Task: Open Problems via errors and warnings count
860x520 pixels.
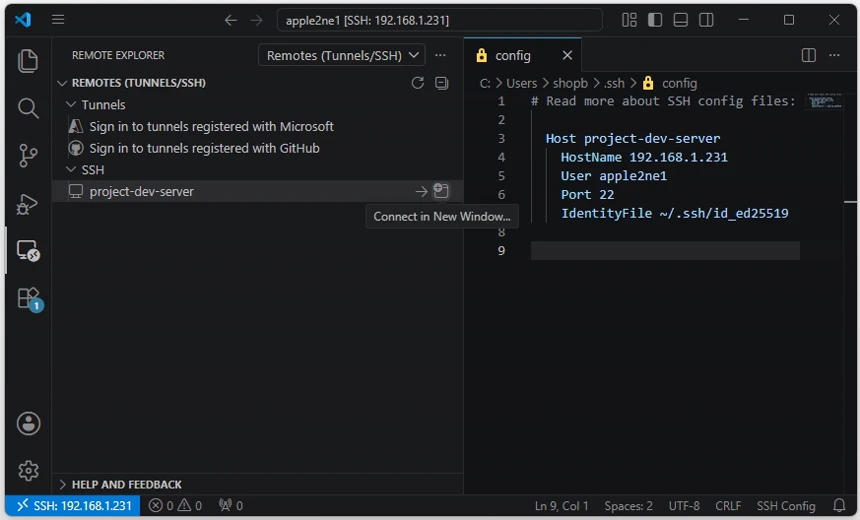Action: [x=176, y=505]
